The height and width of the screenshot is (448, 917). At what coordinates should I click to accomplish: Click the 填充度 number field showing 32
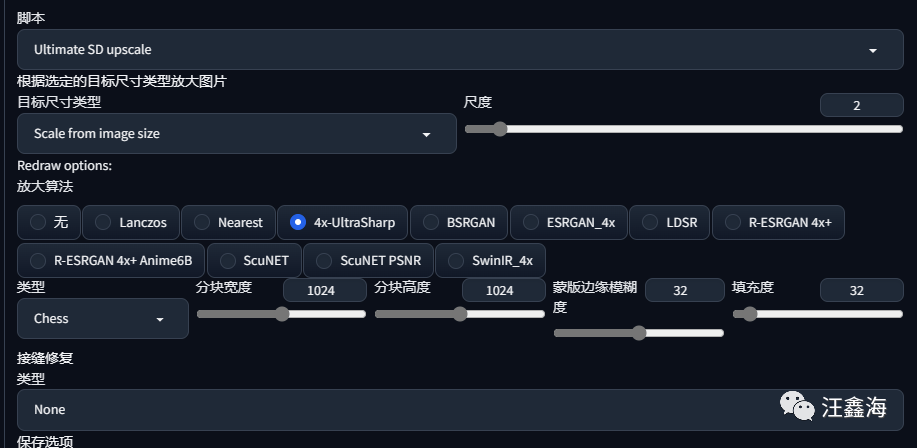click(861, 290)
